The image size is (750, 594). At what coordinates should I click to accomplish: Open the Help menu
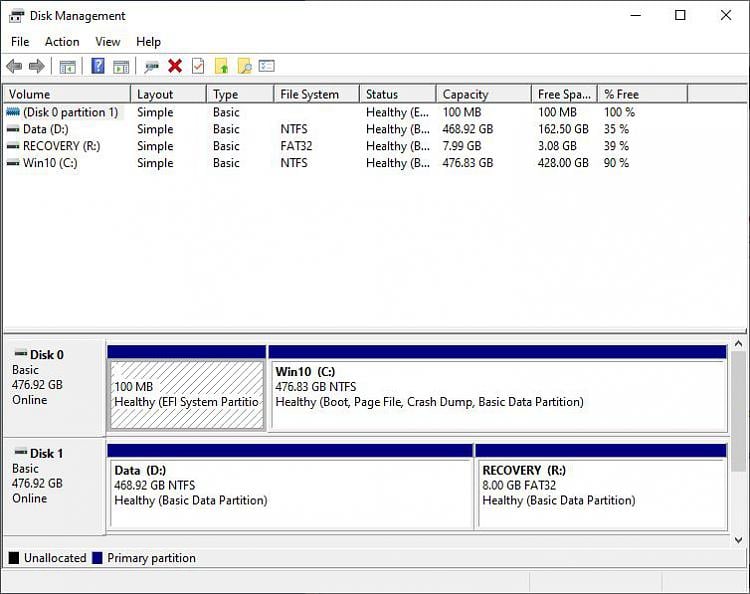(148, 42)
